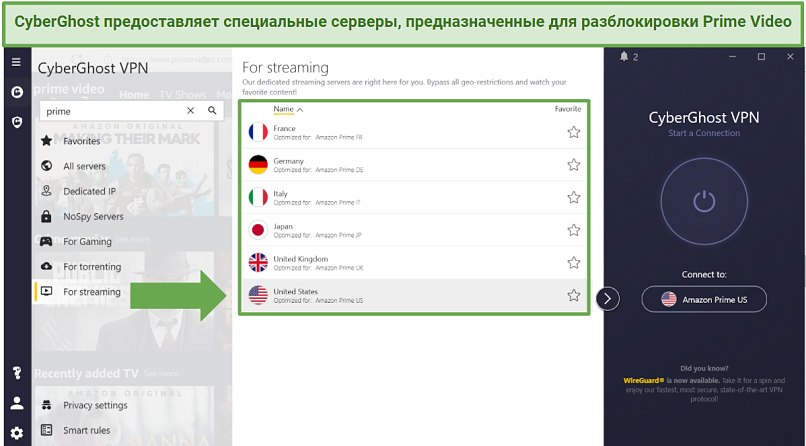Open the help question mark icon
This screenshot has height=446, width=806.
pyautogui.click(x=17, y=373)
